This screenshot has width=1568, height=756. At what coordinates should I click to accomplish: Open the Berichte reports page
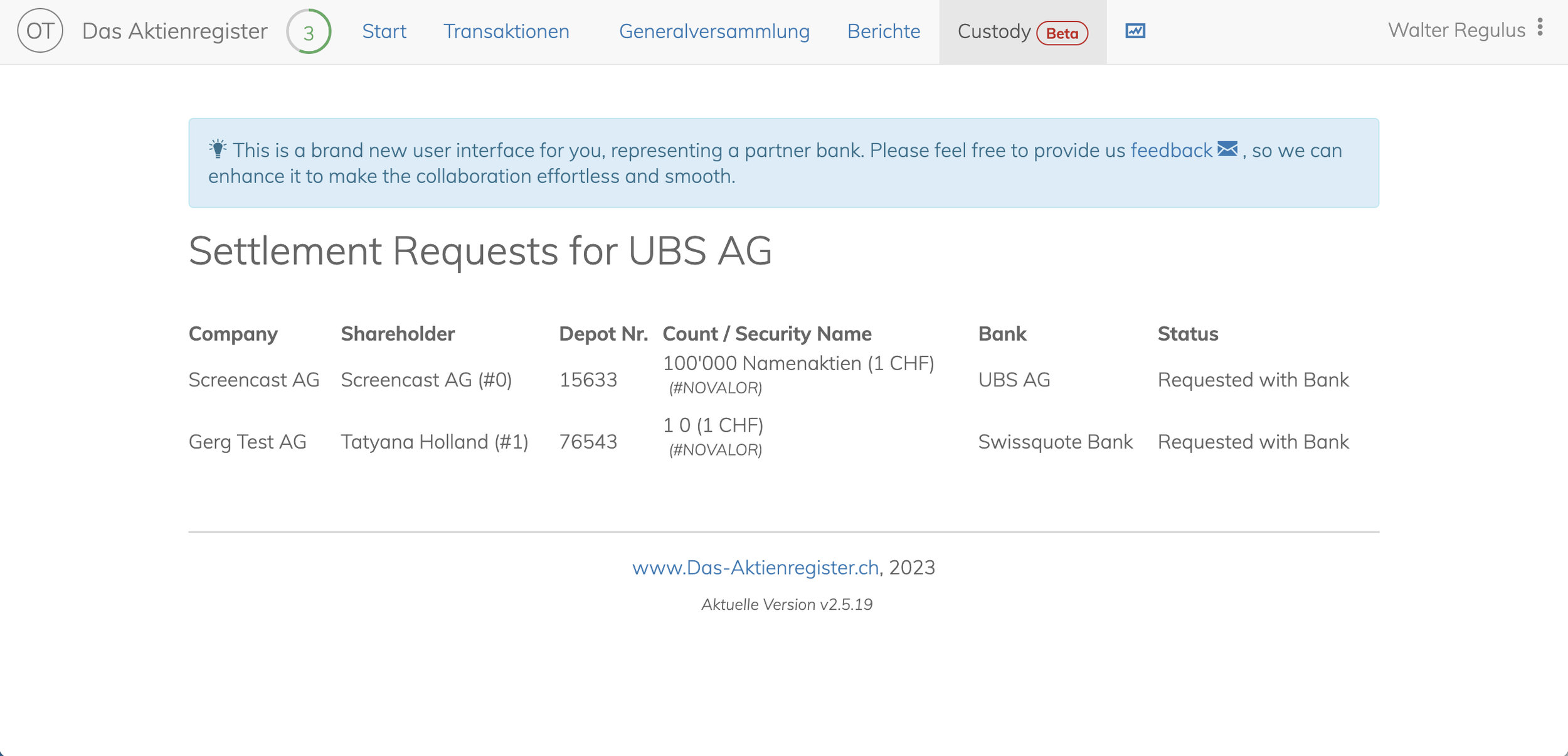coord(884,31)
